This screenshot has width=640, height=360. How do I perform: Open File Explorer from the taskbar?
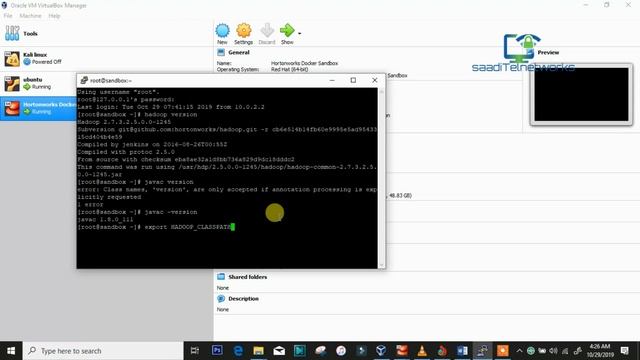click(258, 351)
